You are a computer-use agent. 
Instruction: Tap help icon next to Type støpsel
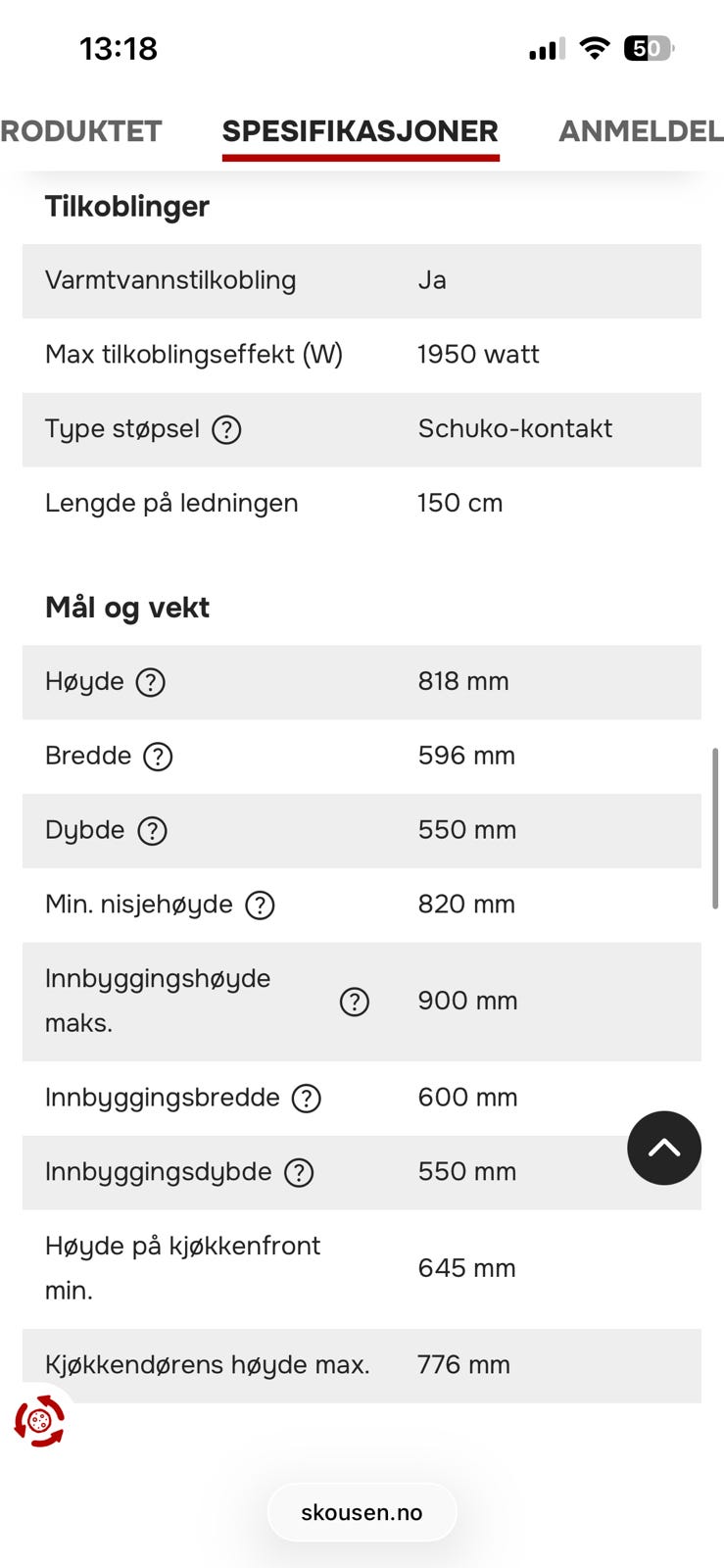226,429
